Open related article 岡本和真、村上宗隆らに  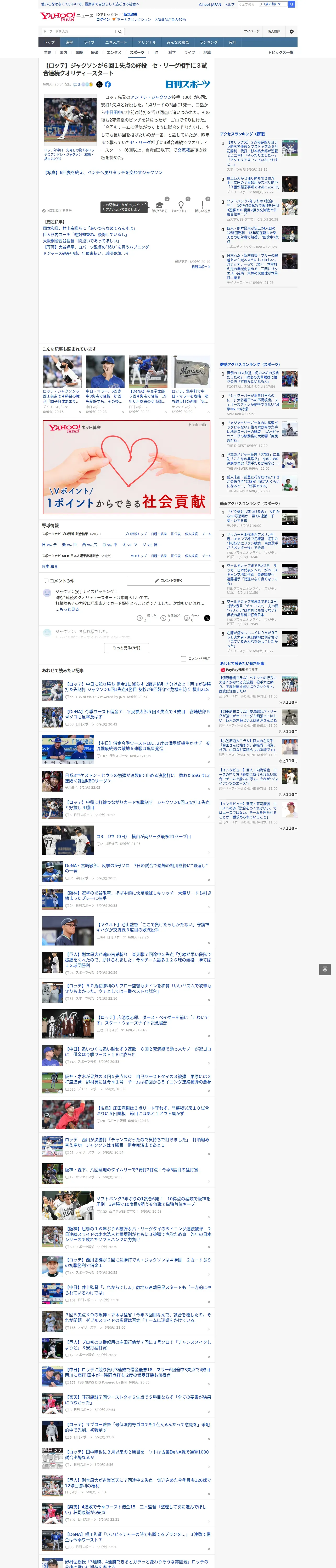[x=89, y=228]
